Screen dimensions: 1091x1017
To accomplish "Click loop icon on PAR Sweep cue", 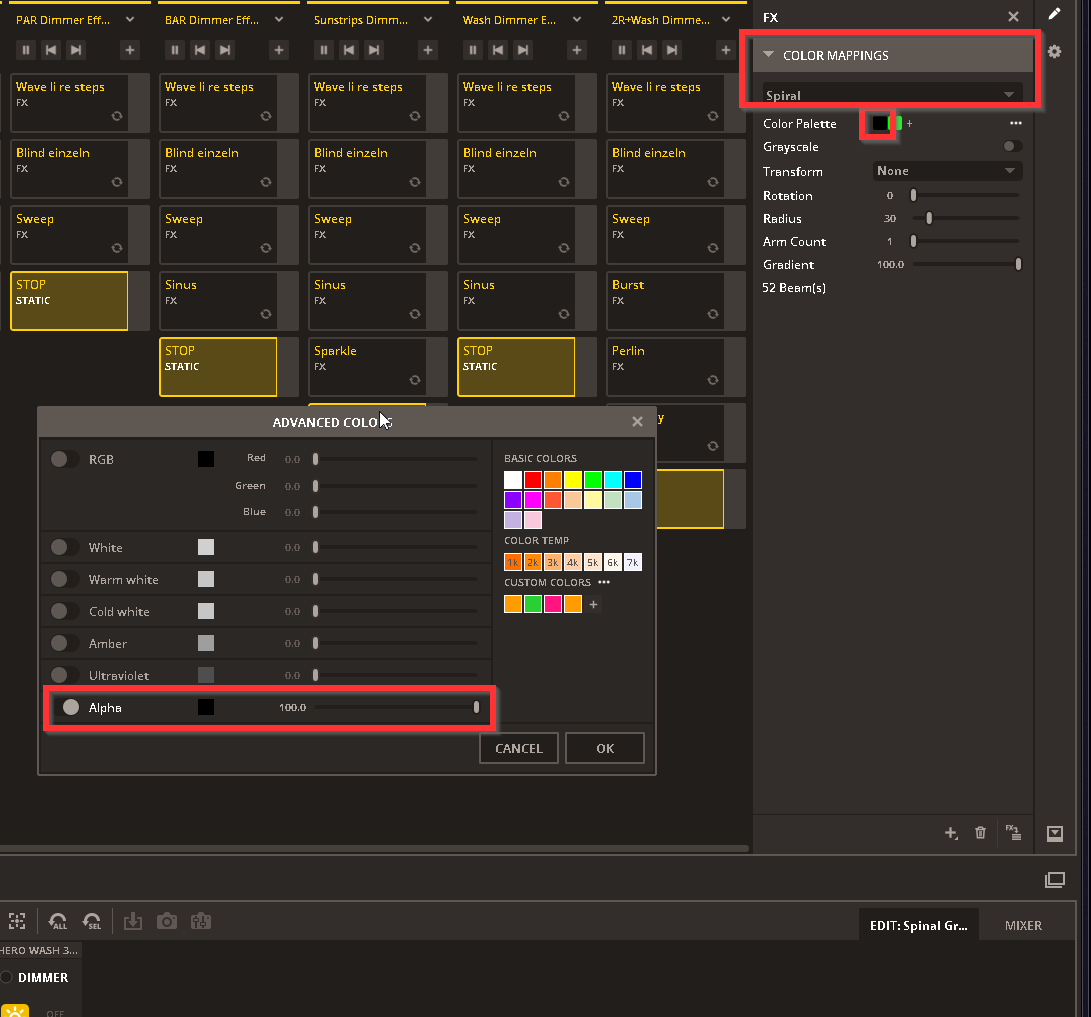I will tap(117, 248).
